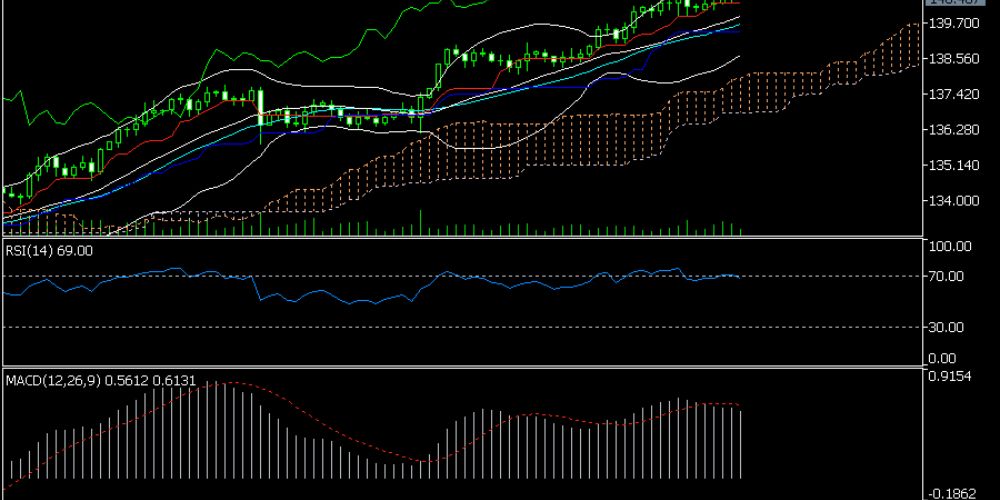Click the 136.280 price axis label

[x=954, y=130]
